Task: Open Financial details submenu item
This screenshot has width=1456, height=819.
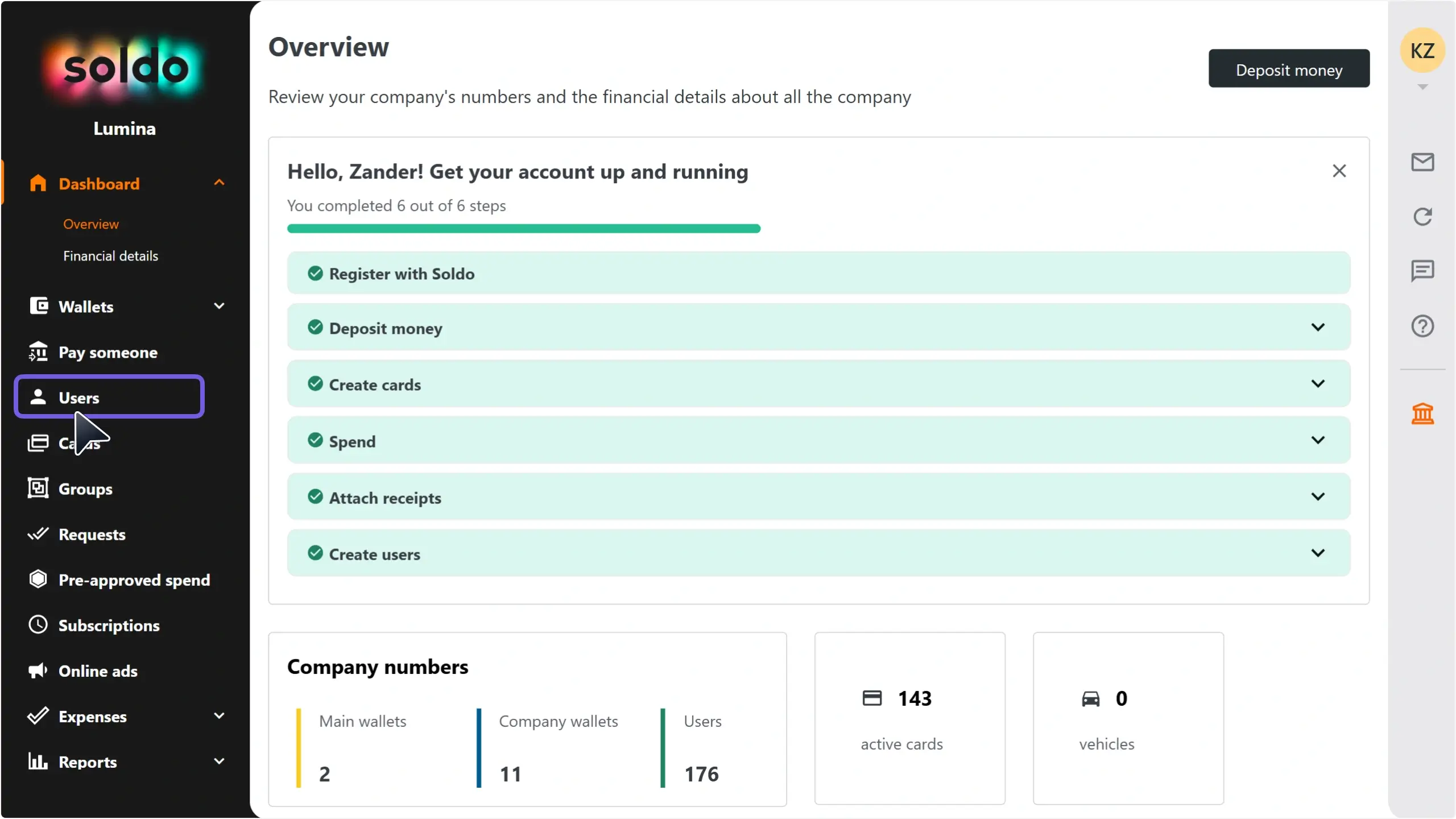Action: (x=110, y=256)
